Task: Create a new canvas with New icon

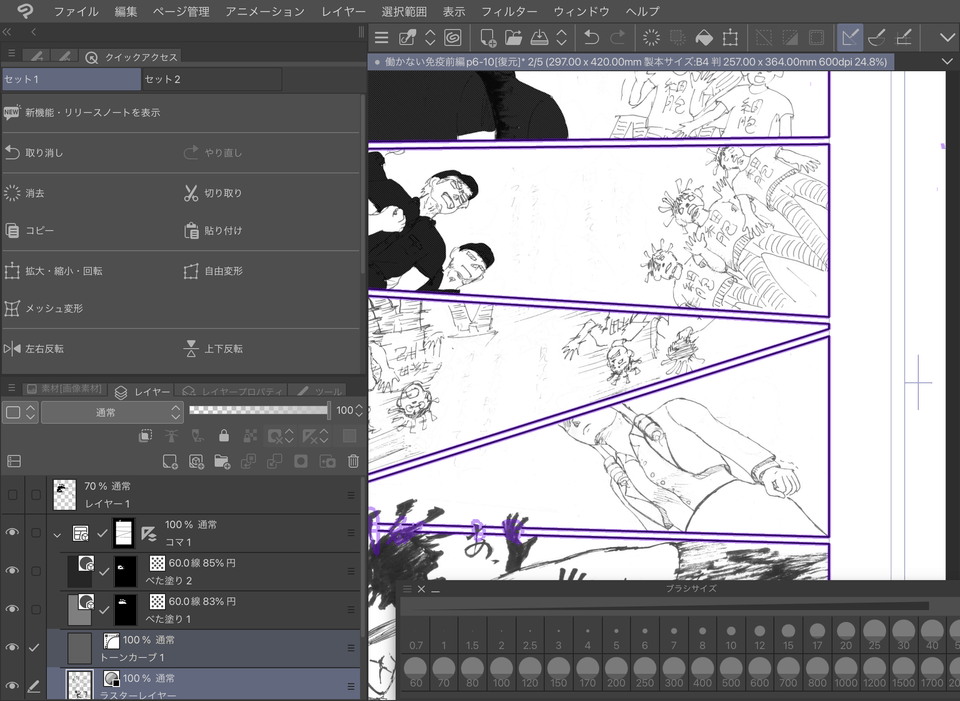Action: click(488, 38)
